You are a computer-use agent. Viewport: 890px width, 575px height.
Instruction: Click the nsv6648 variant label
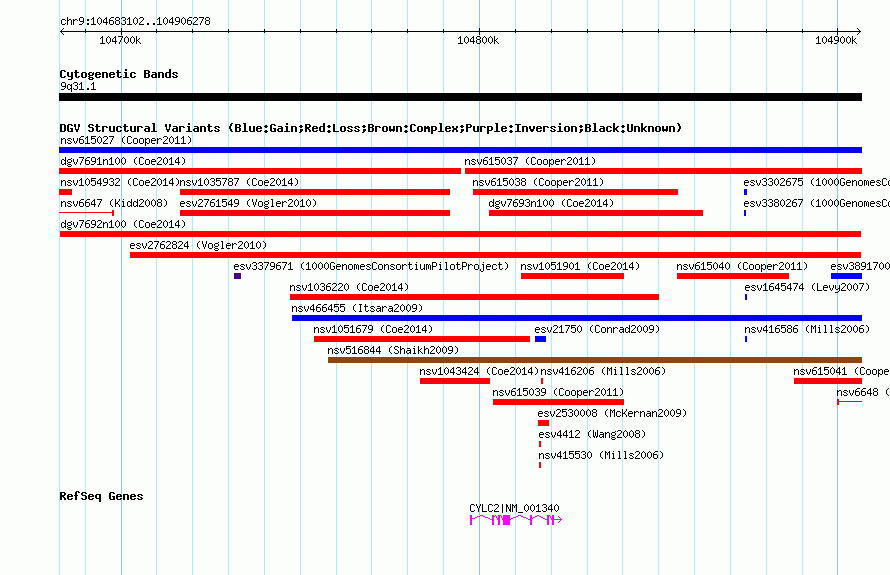click(x=863, y=392)
